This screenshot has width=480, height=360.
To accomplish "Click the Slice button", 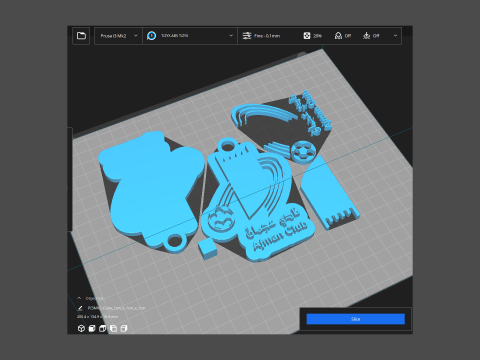I will (356, 319).
